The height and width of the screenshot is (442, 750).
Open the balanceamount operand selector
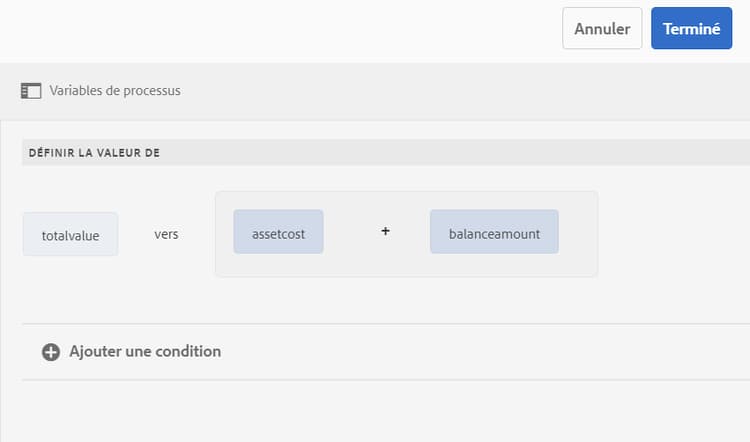pos(494,231)
